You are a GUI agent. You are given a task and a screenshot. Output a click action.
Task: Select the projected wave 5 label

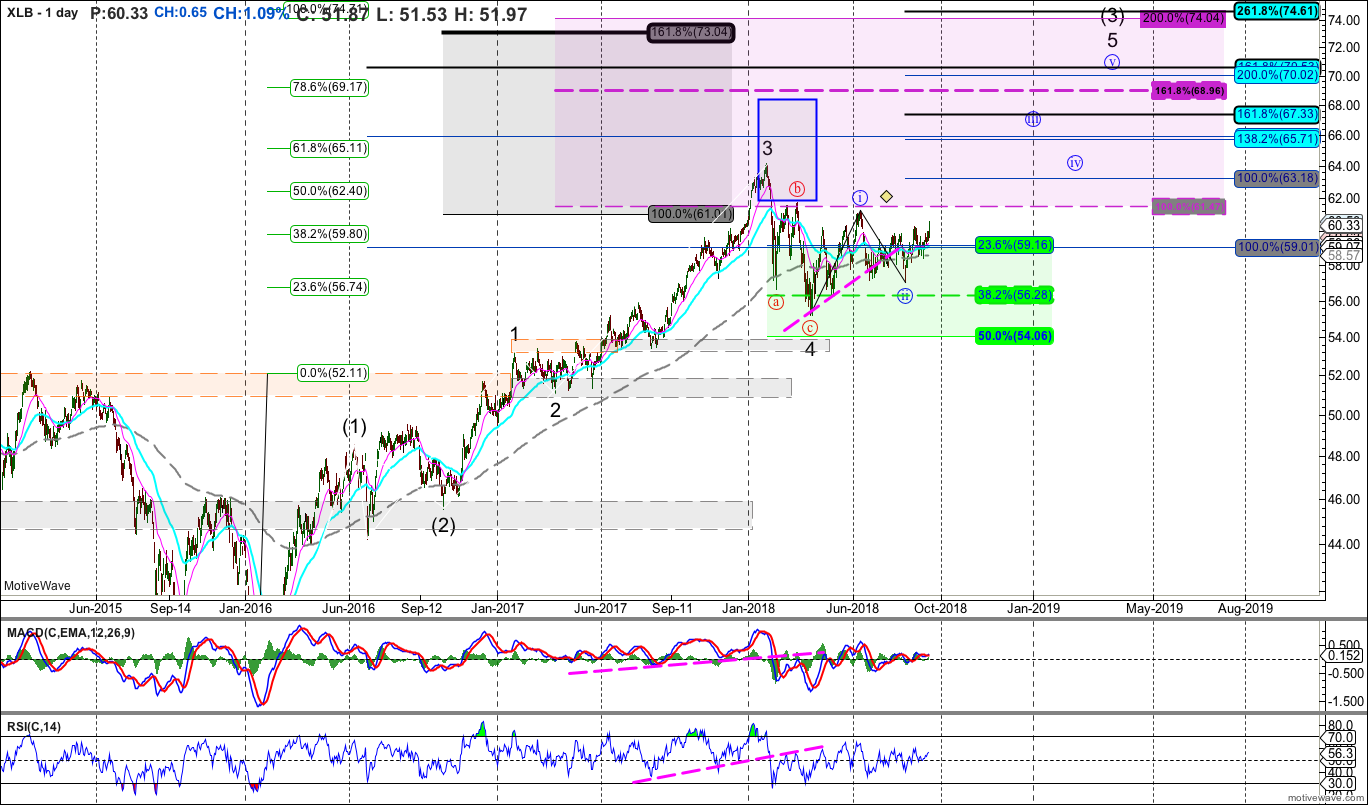click(1112, 41)
